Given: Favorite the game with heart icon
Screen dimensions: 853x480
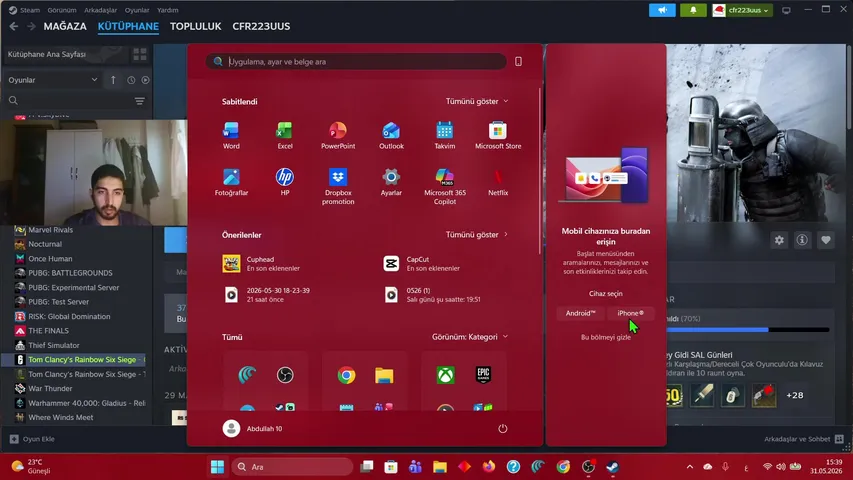Looking at the screenshot, I should click(x=825, y=240).
